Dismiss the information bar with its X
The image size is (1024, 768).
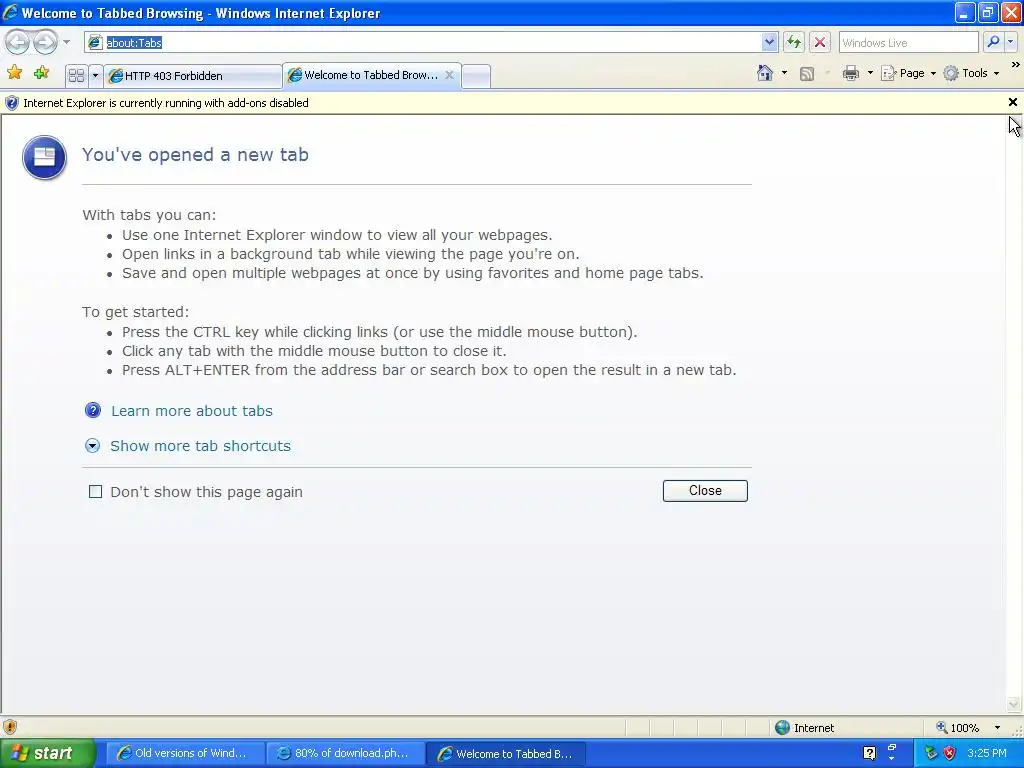[x=1012, y=103]
